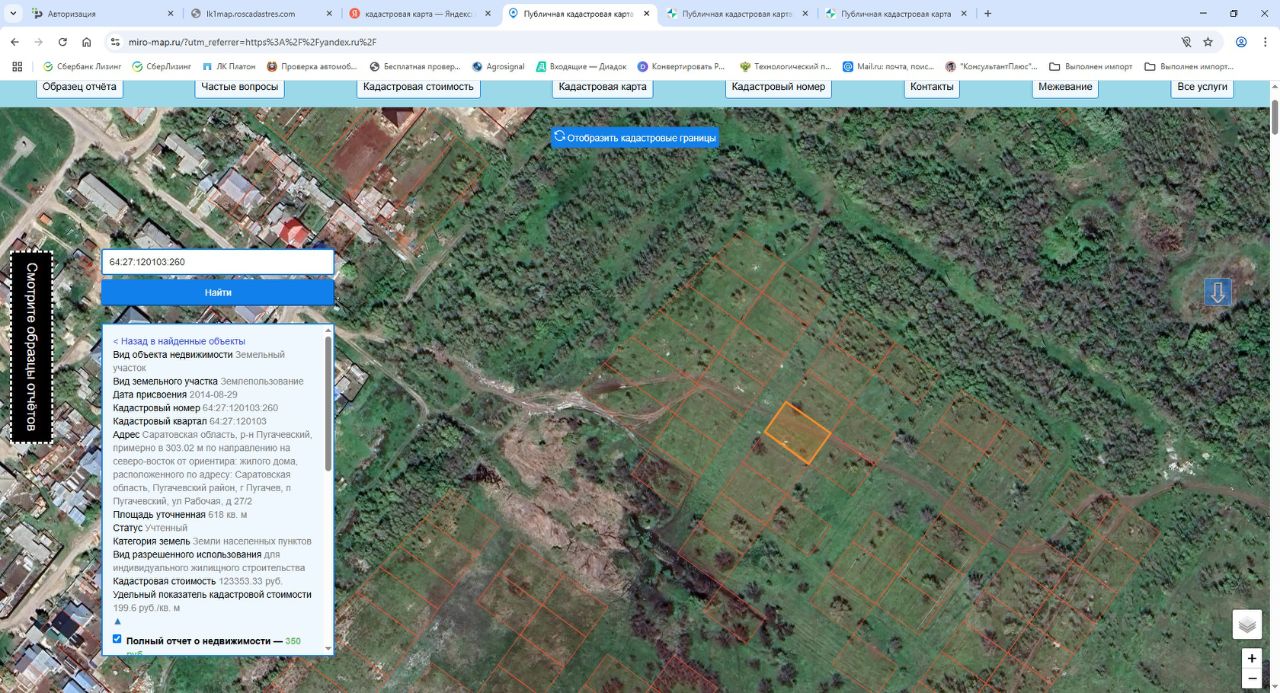
Task: Open the Chrome three-dot menu
Action: tap(1265, 42)
